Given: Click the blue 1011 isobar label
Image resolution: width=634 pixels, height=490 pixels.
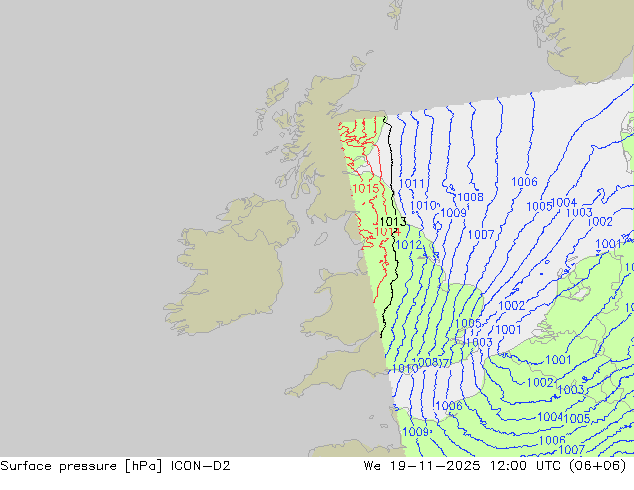Looking at the screenshot, I should point(412,184).
